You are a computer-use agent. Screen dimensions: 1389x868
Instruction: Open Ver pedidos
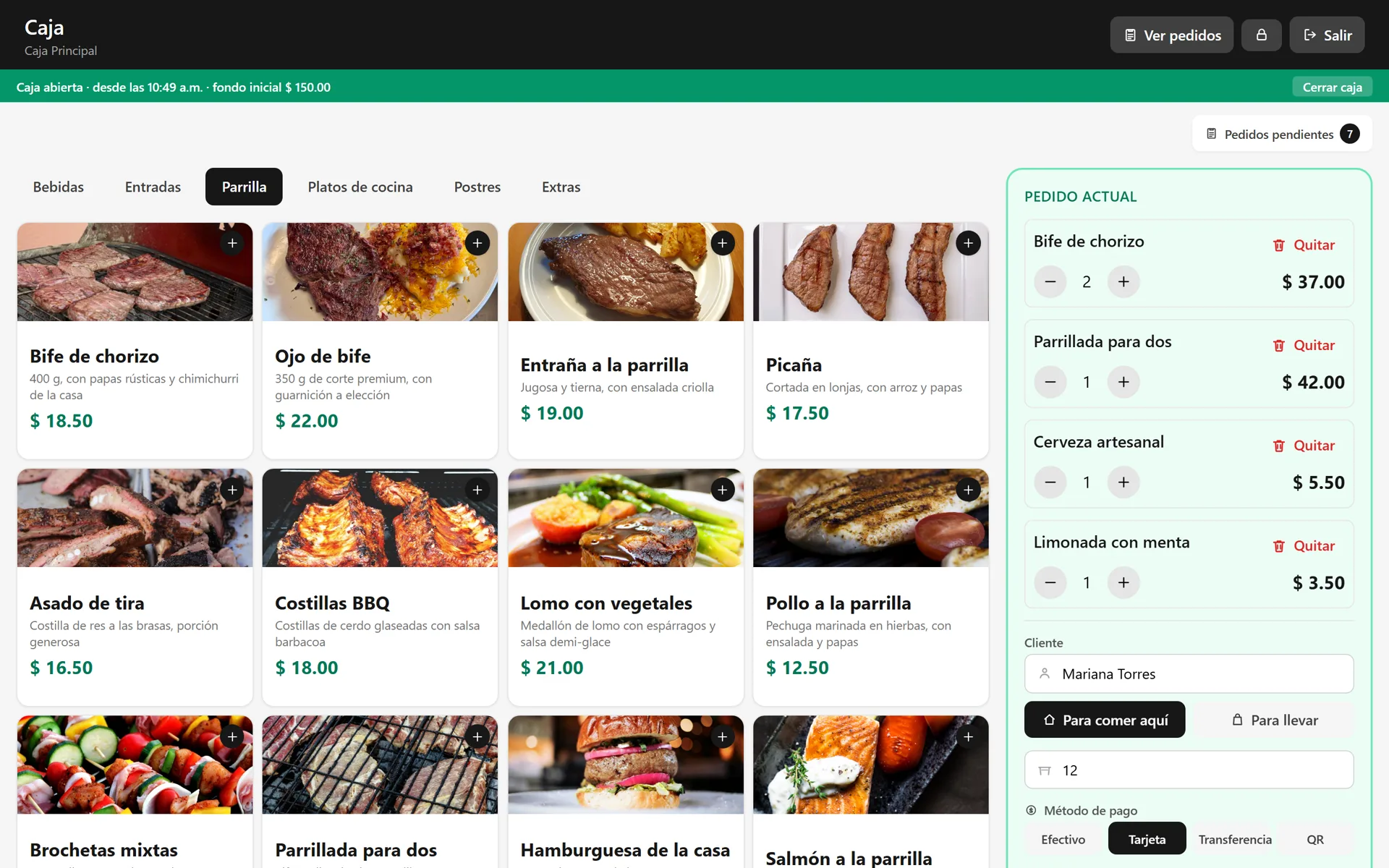(x=1172, y=35)
